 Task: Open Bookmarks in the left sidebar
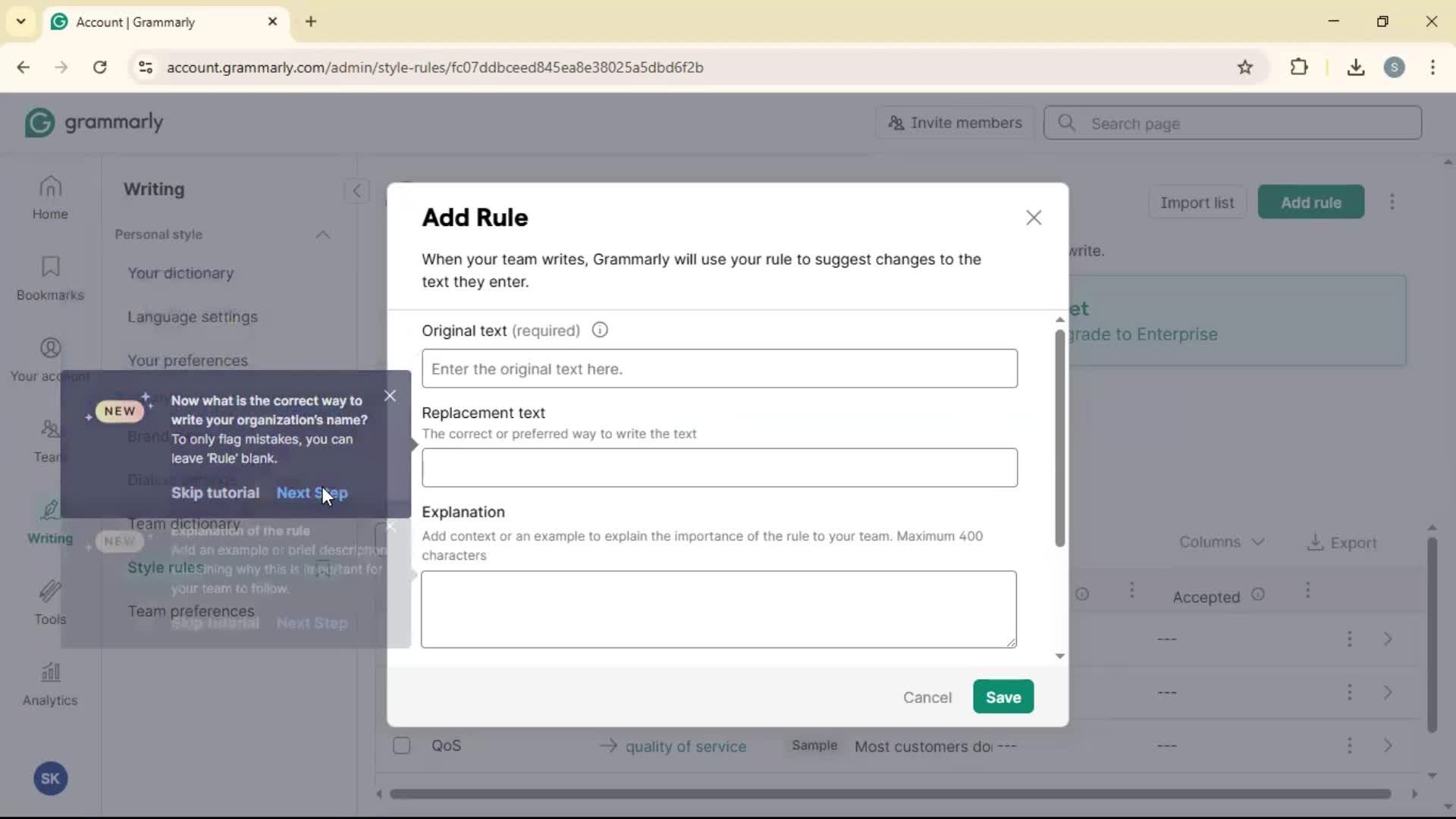(x=50, y=278)
